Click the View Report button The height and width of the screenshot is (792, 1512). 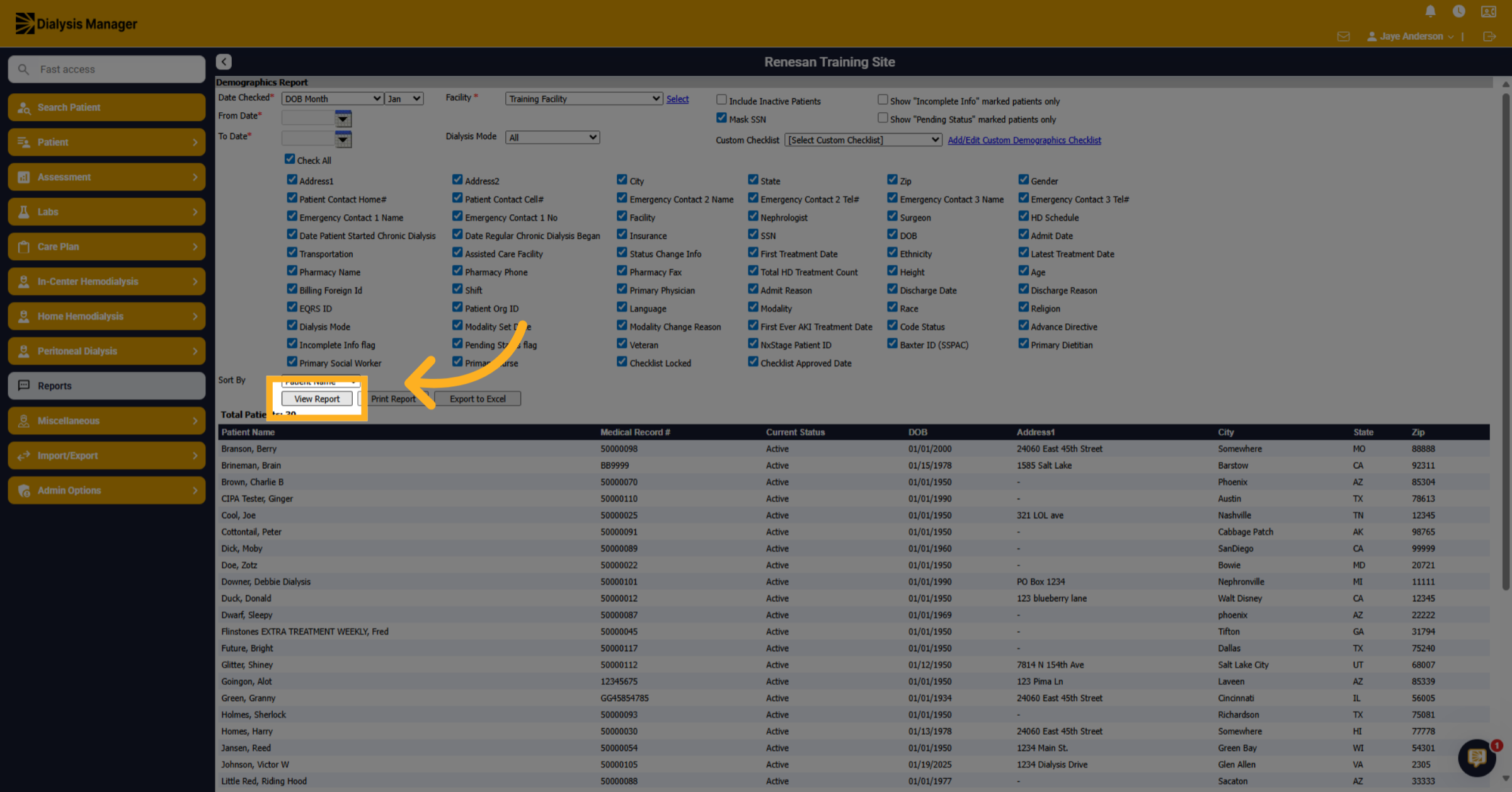click(317, 399)
